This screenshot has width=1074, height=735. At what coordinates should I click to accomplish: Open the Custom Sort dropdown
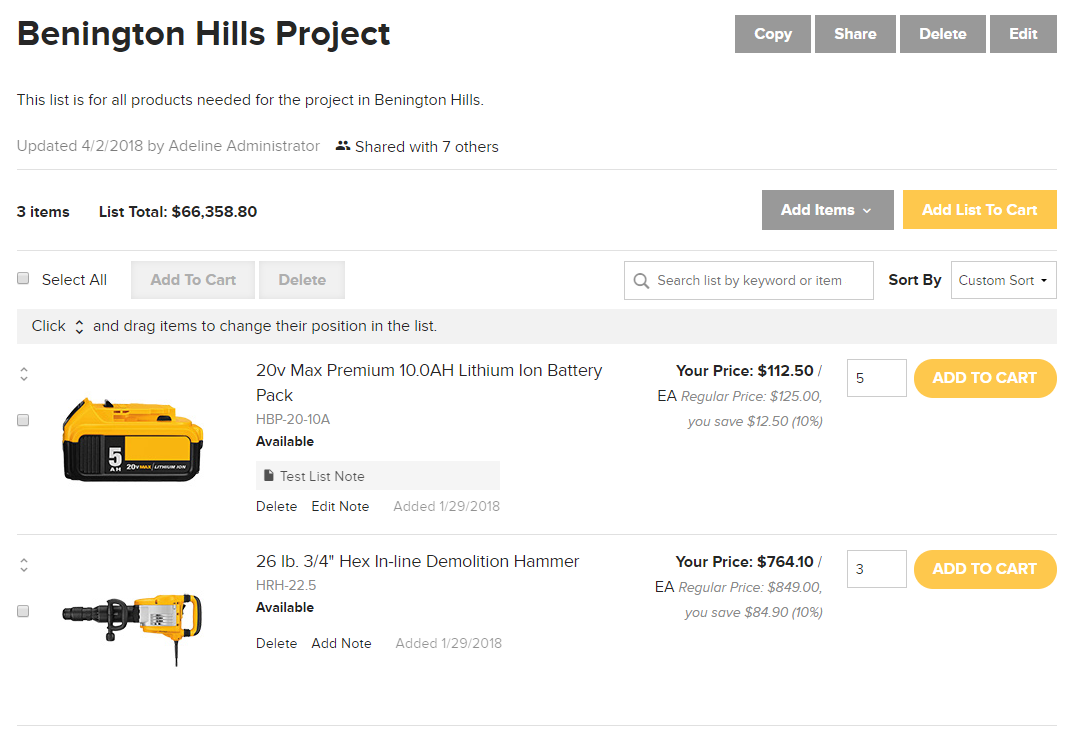[1003, 280]
